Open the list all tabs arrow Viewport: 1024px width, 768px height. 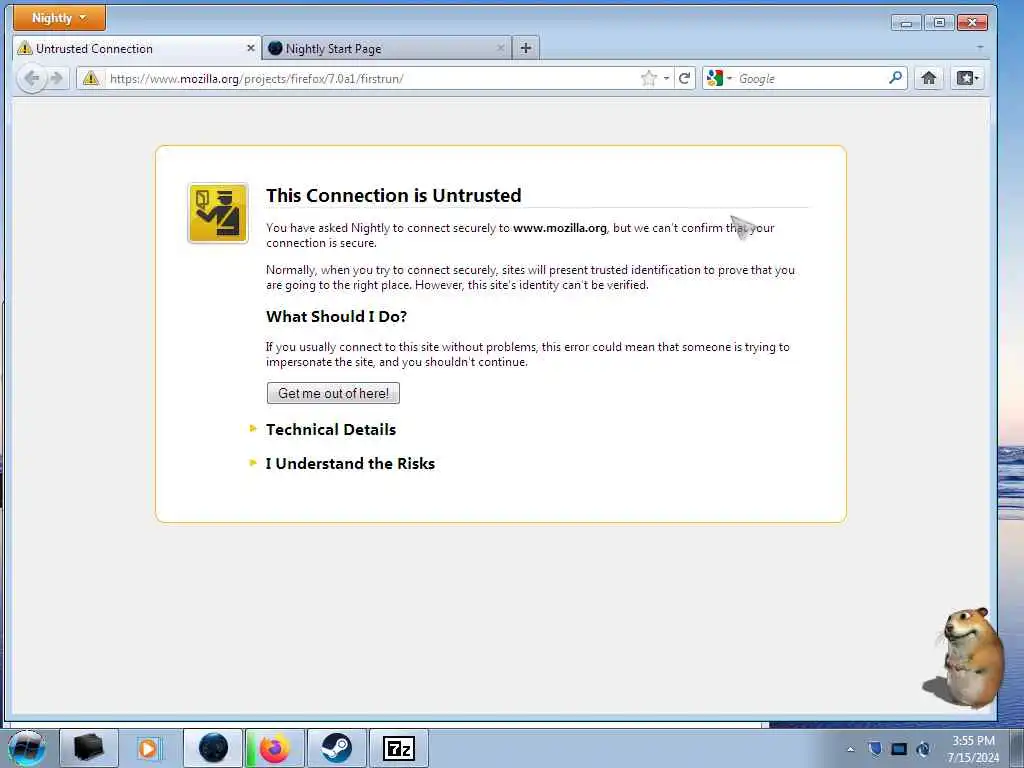point(980,48)
